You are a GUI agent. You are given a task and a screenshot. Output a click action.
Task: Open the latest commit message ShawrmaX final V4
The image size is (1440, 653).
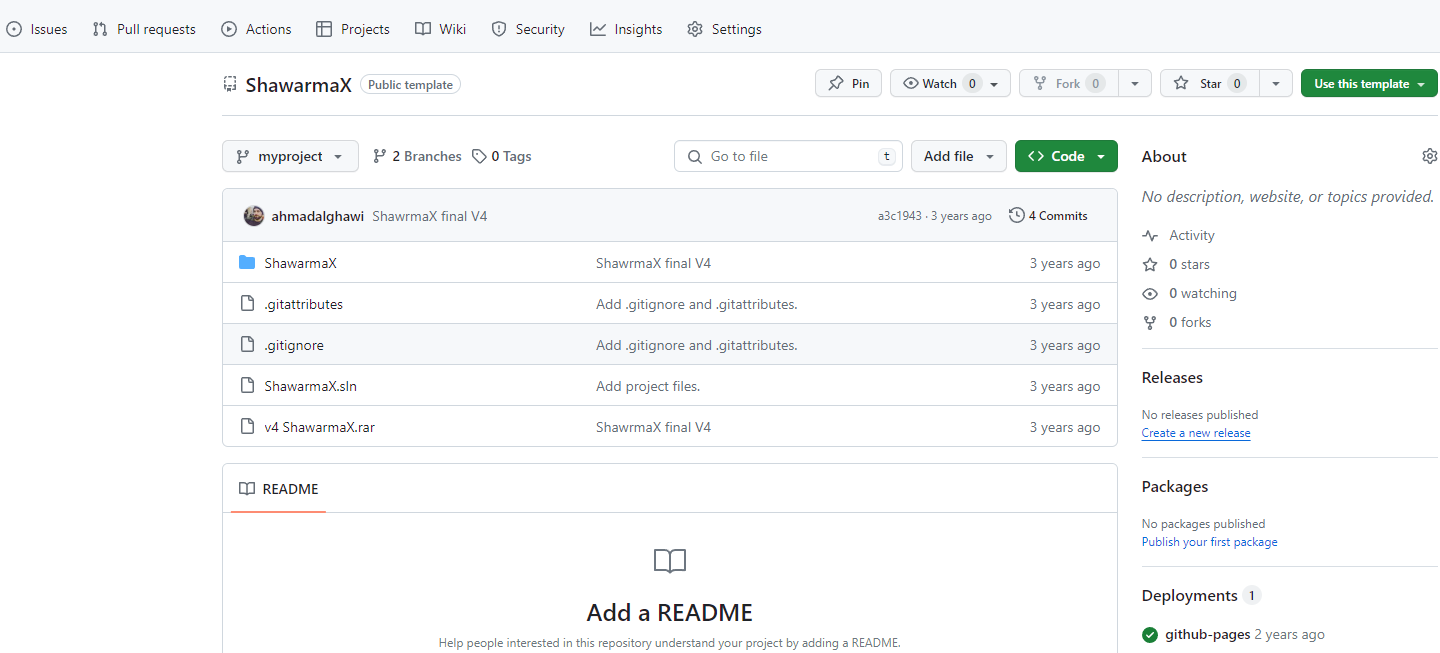point(430,216)
